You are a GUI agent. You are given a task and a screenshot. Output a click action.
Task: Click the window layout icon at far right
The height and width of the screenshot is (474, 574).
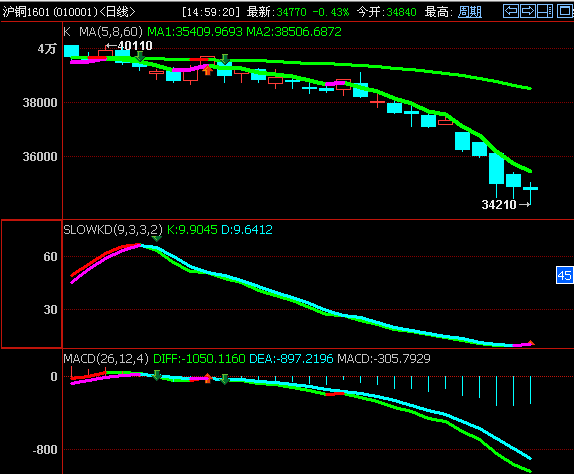565,11
